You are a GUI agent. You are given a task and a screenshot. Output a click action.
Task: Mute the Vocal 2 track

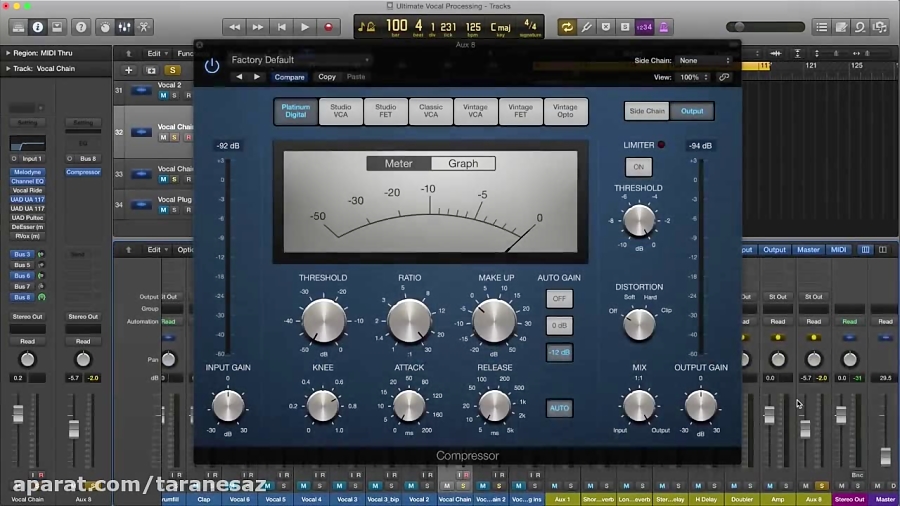click(163, 95)
